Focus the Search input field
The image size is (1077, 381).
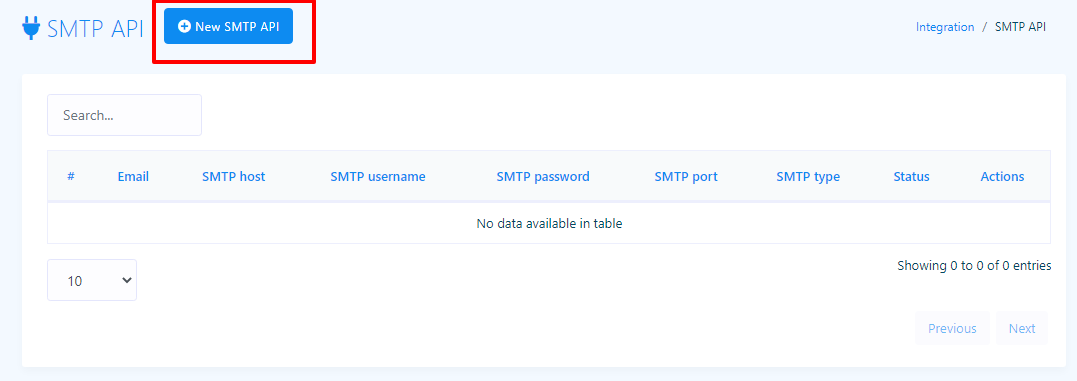pos(124,115)
